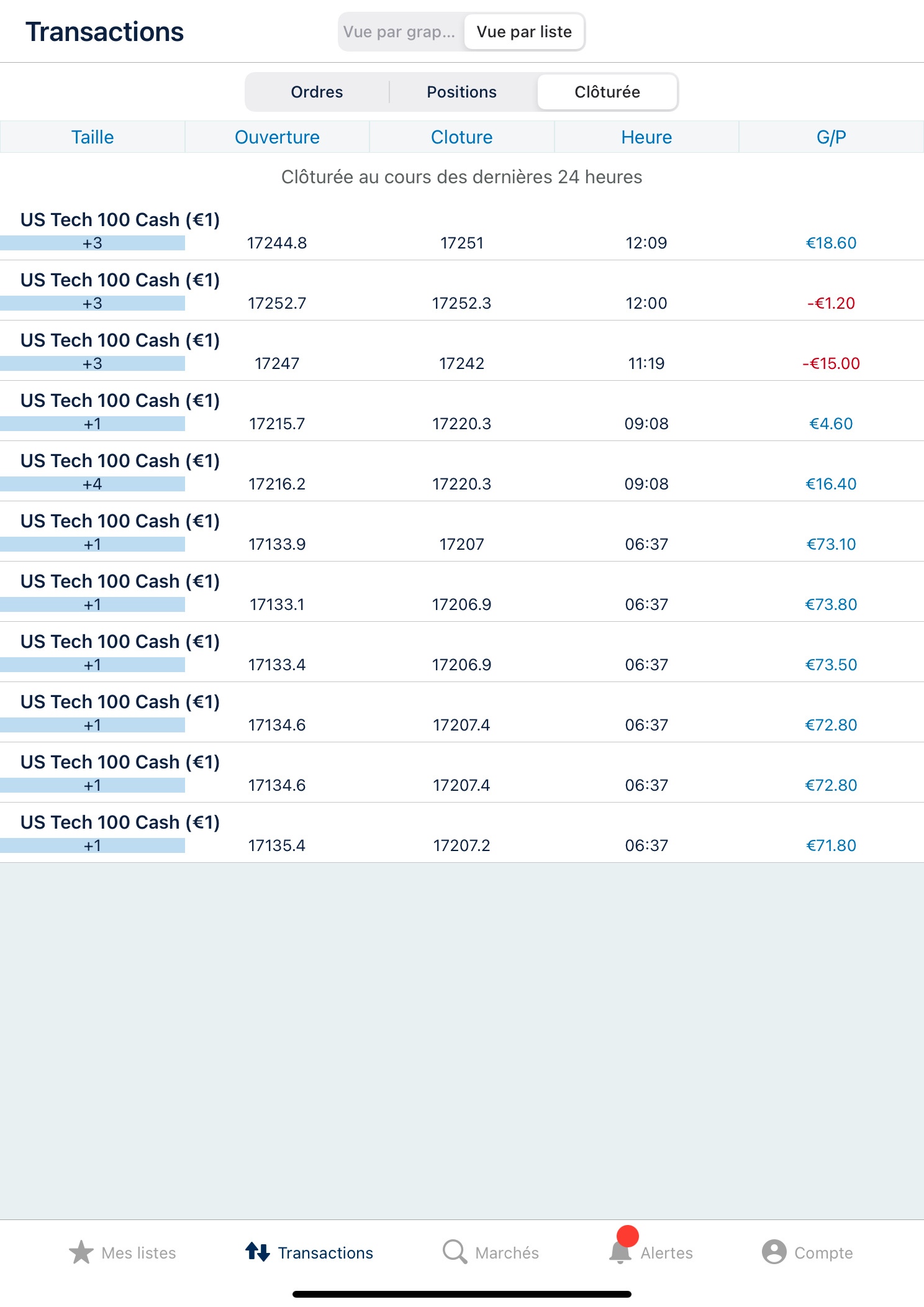Select the Clôturée tab
The width and height of the screenshot is (924, 1307).
[607, 92]
